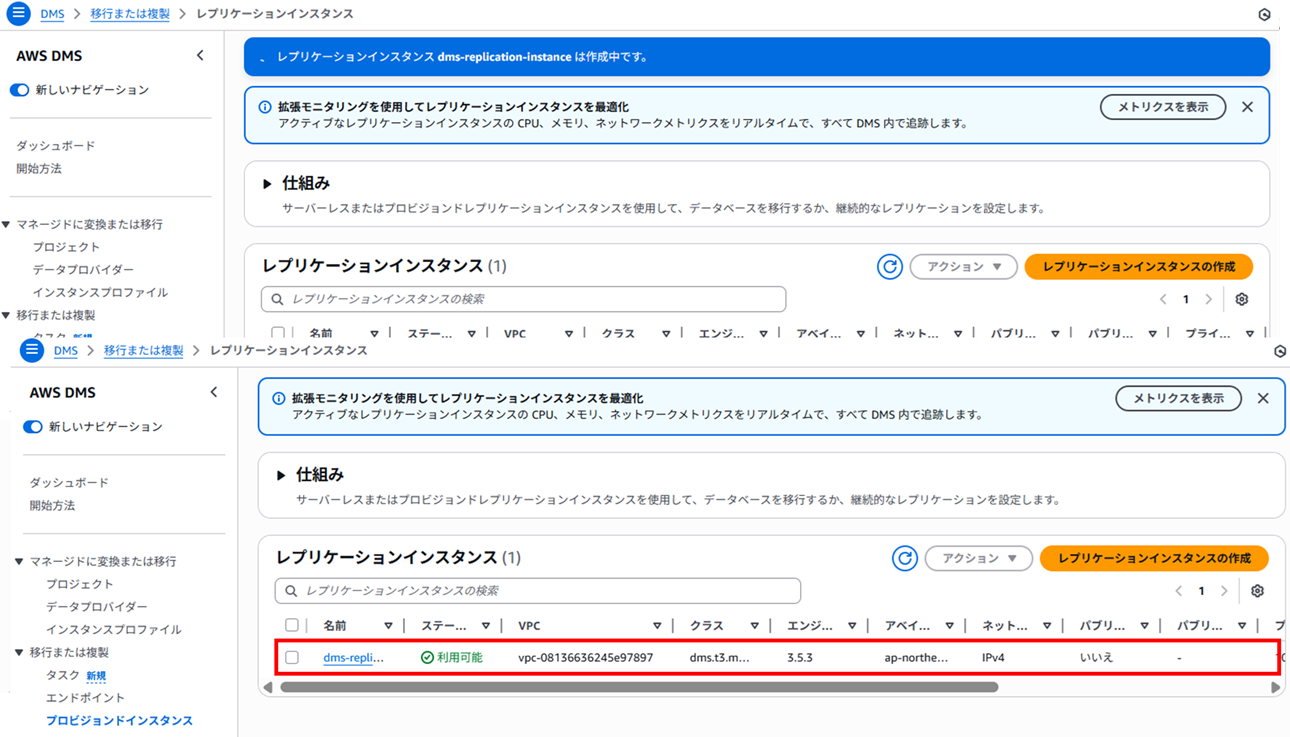Sort by the VPC column in the lower table
Image resolution: width=1290 pixels, height=737 pixels.
pyautogui.click(x=657, y=626)
